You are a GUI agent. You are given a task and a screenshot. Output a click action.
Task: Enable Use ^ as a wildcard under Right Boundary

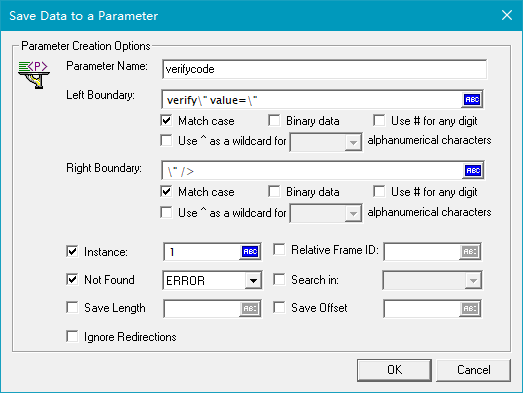pyautogui.click(x=166, y=212)
